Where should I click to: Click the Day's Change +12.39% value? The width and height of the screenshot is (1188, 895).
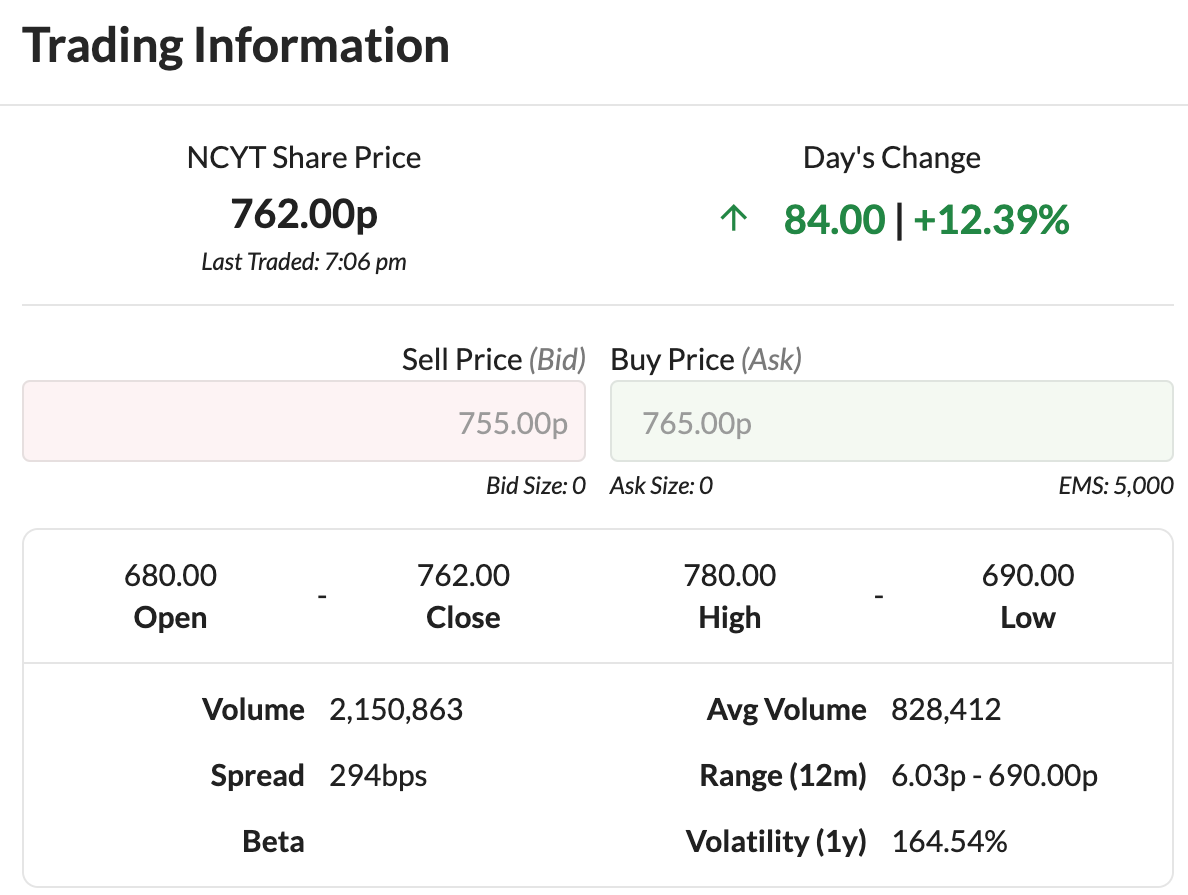click(x=991, y=220)
